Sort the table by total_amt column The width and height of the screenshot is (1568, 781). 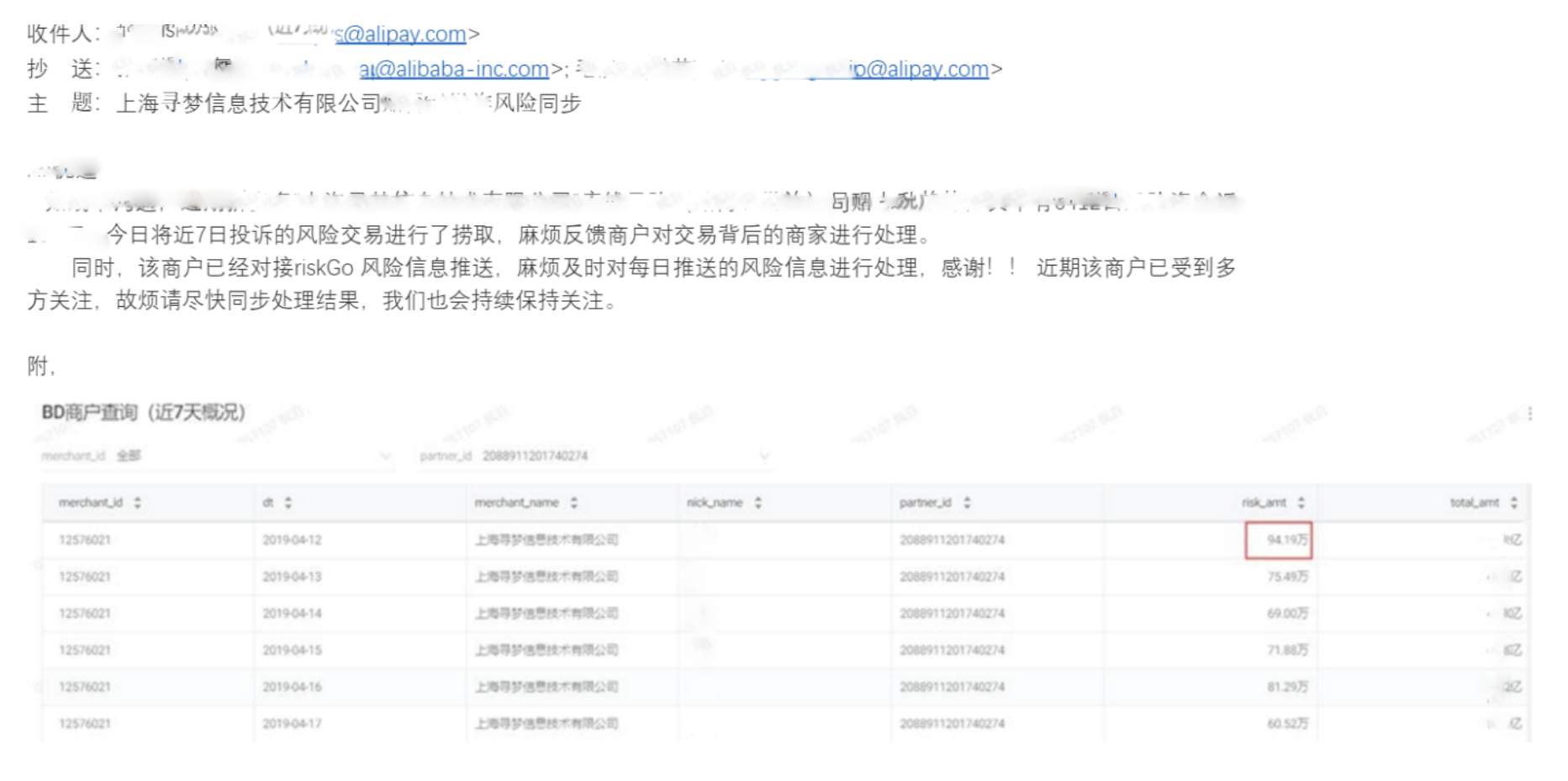click(x=1513, y=503)
